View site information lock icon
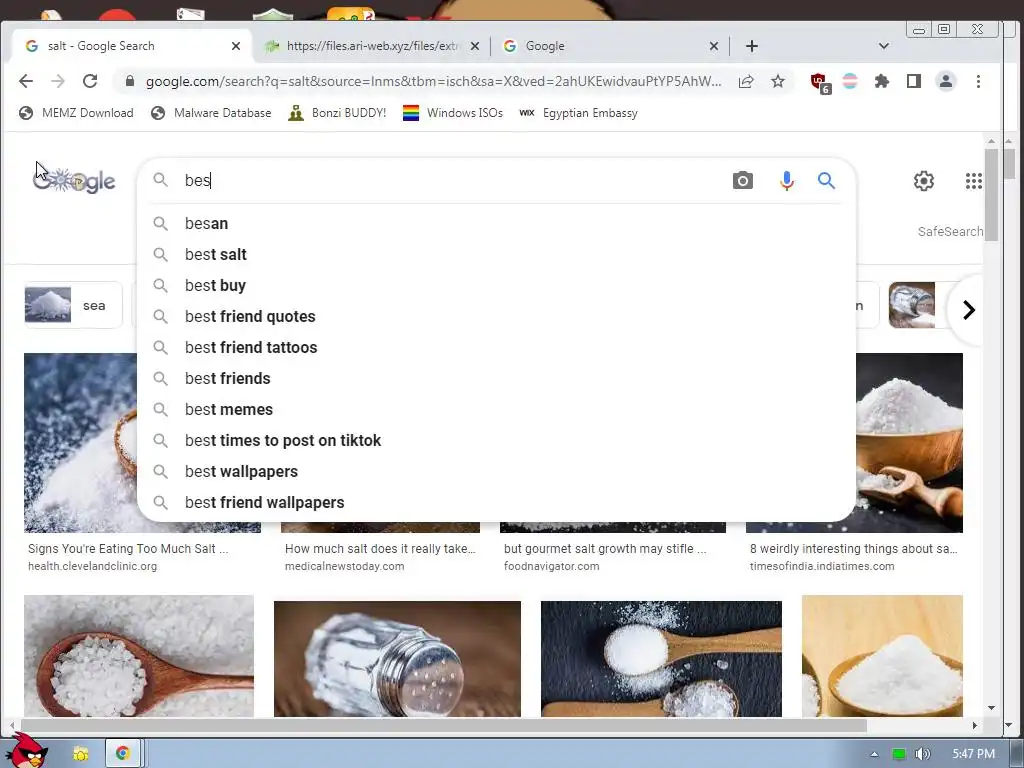1024x768 pixels. [x=129, y=81]
